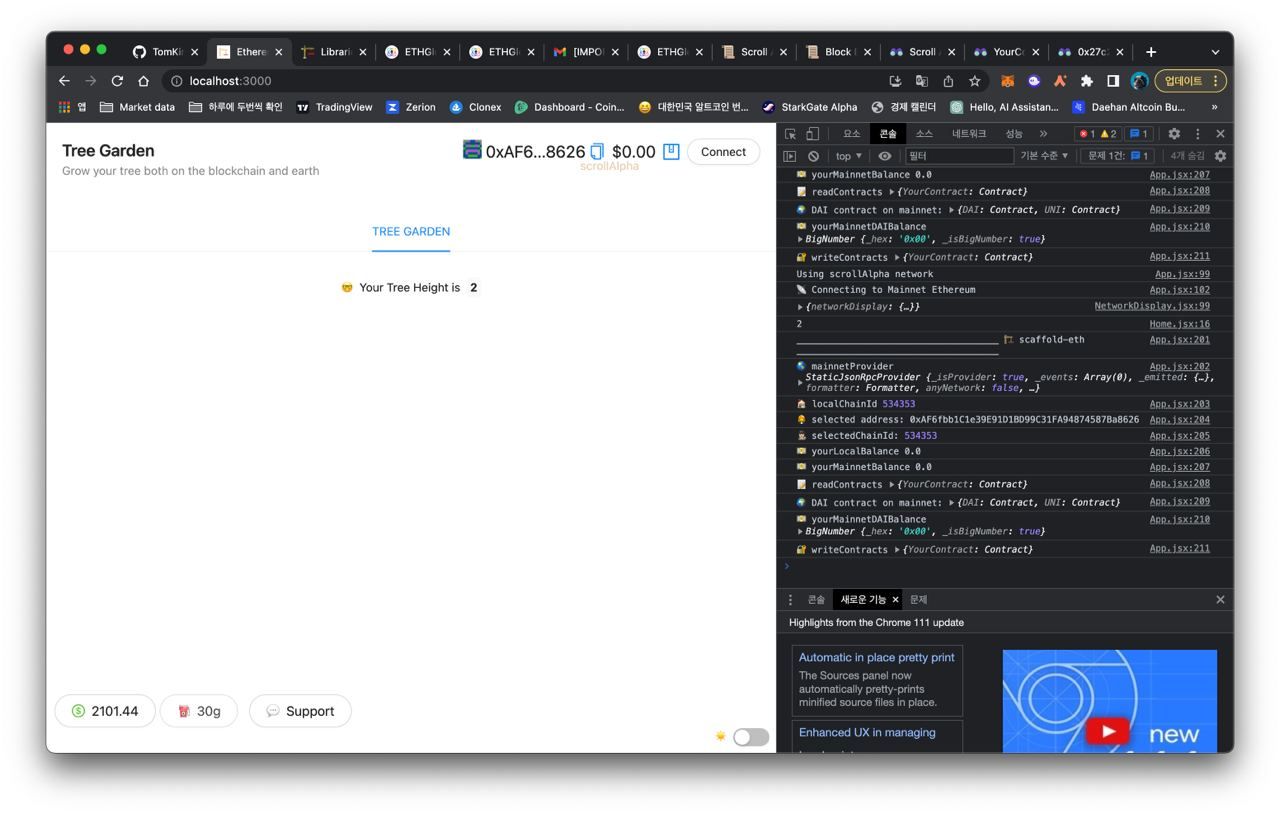Clear the console output

click(x=813, y=156)
